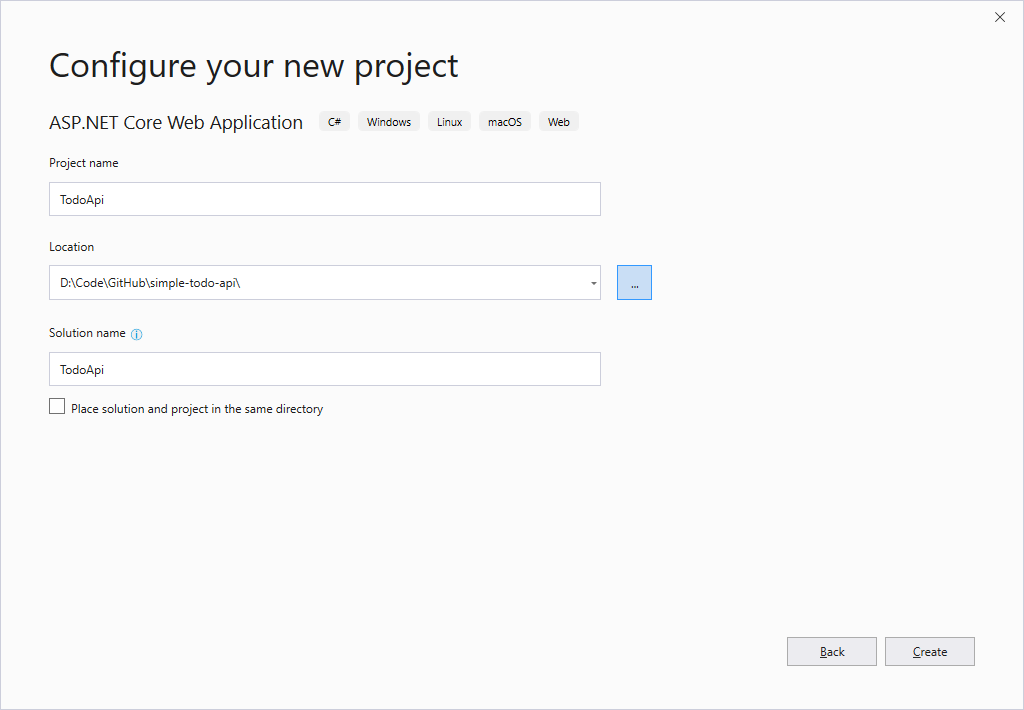Click inside the Location path combo box
Screen dimensions: 1024x710
click(x=310, y=283)
